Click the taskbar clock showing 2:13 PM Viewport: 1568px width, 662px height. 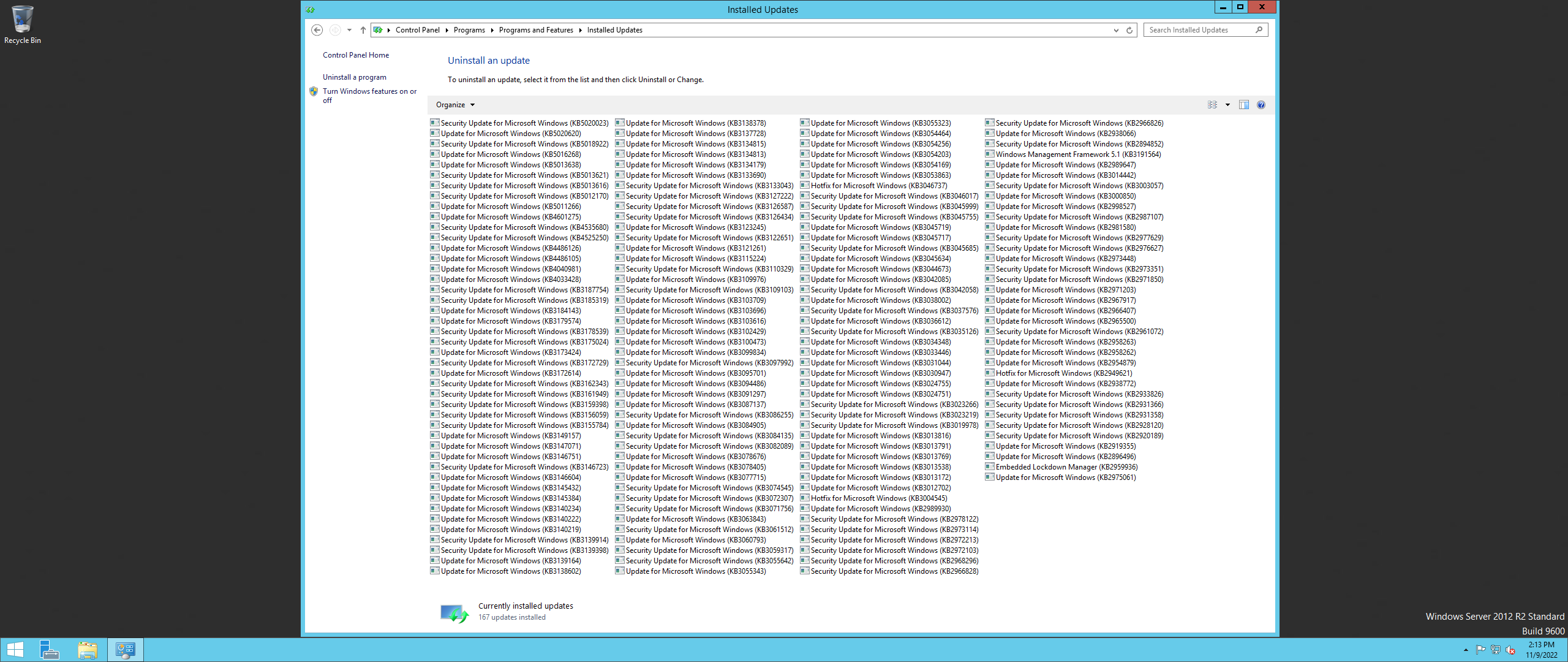click(1541, 650)
